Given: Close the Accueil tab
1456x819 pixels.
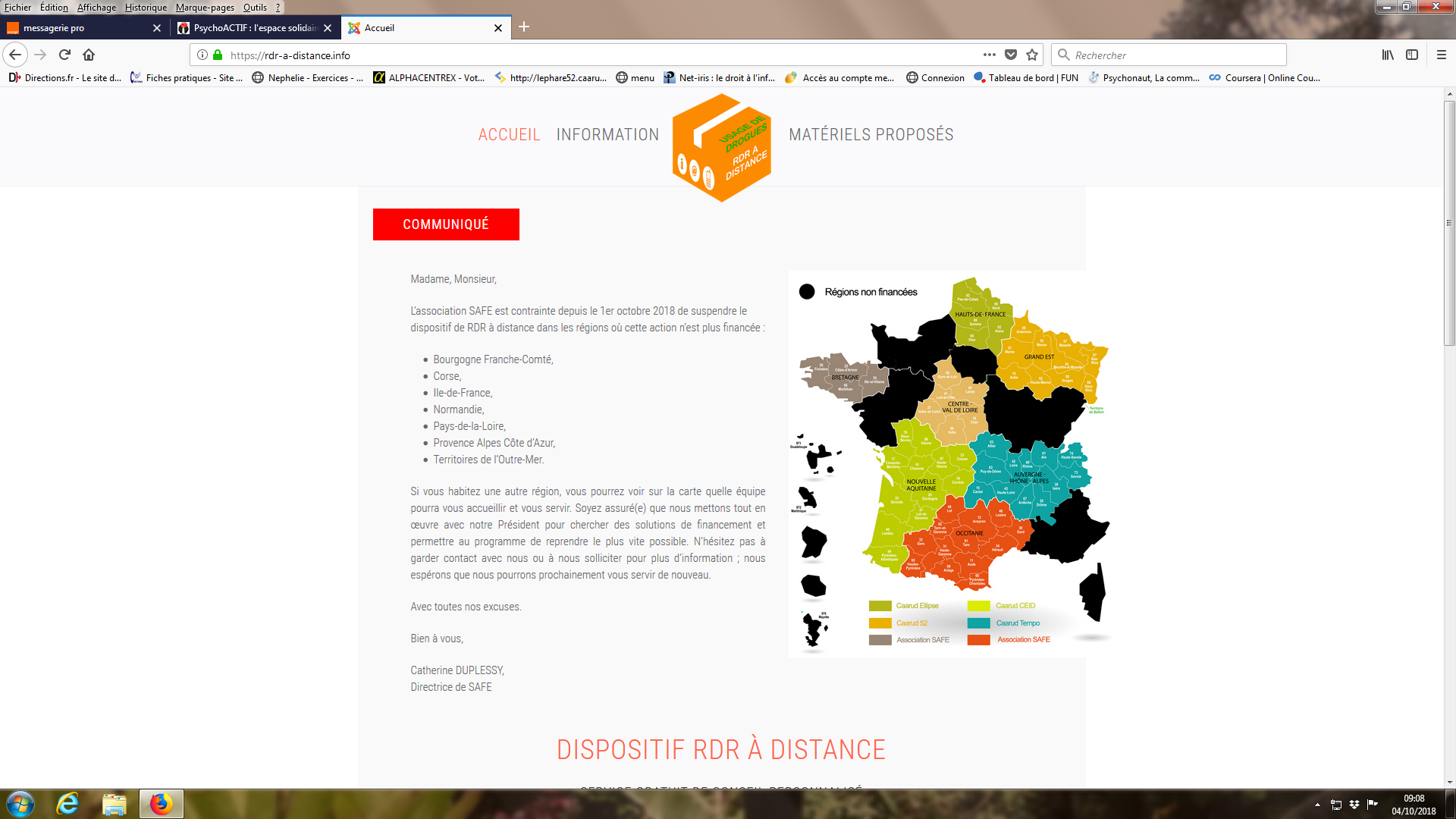Looking at the screenshot, I should (x=498, y=28).
